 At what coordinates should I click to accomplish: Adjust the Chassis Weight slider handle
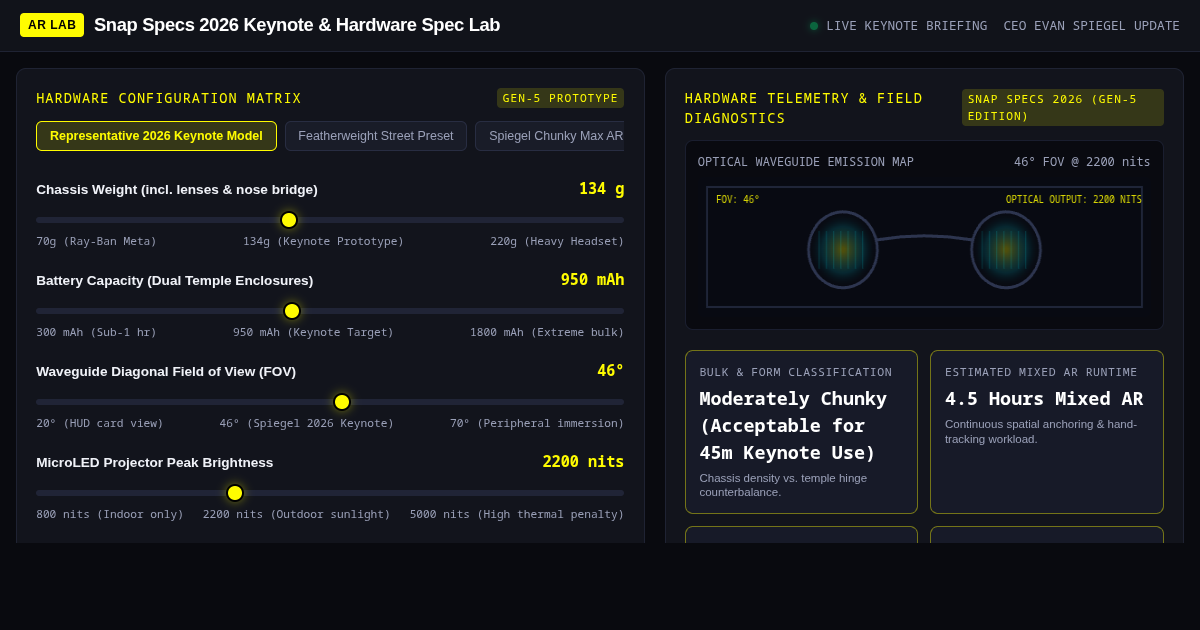click(x=289, y=220)
